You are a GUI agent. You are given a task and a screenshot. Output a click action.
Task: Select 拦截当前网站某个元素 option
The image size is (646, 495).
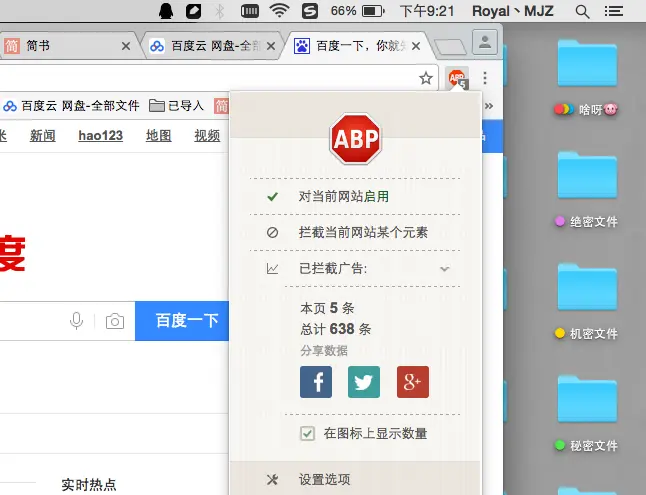[x=355, y=232]
